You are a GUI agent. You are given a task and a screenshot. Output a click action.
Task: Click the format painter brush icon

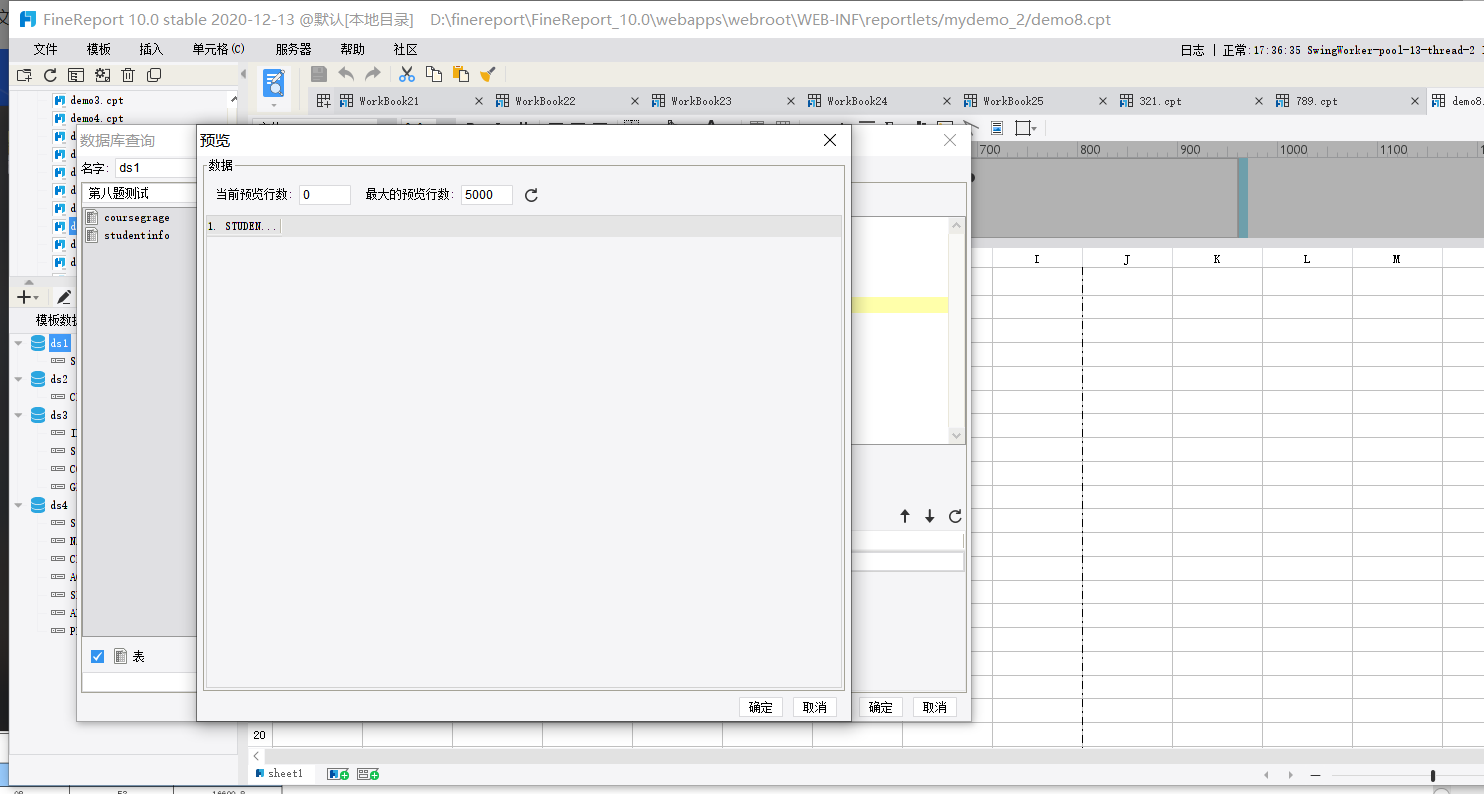coord(488,74)
